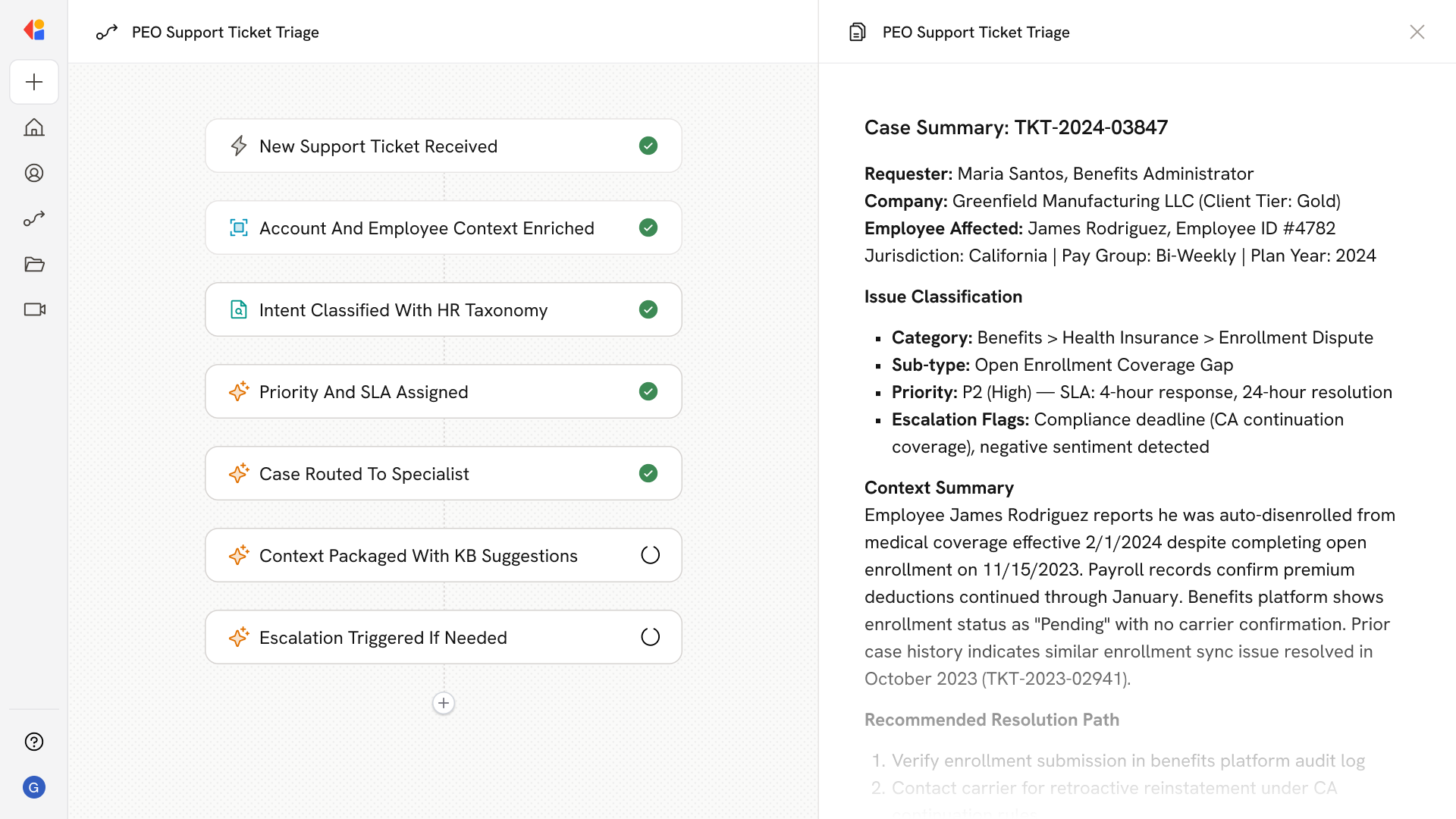Close the PEO Support Ticket Triage panel

1417,32
